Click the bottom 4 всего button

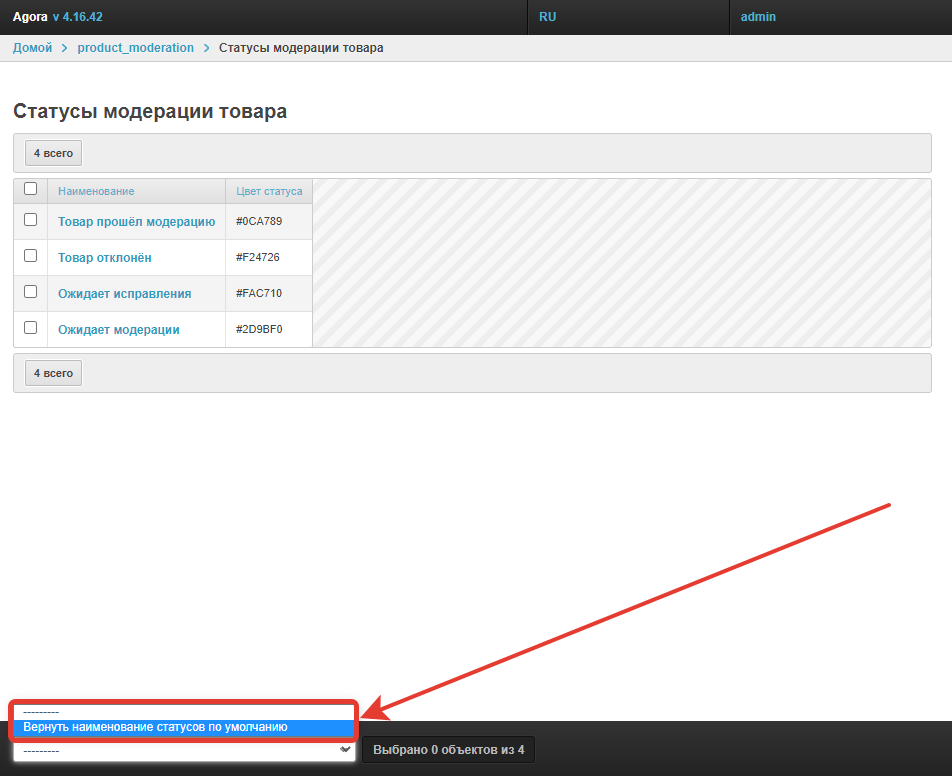click(x=53, y=373)
